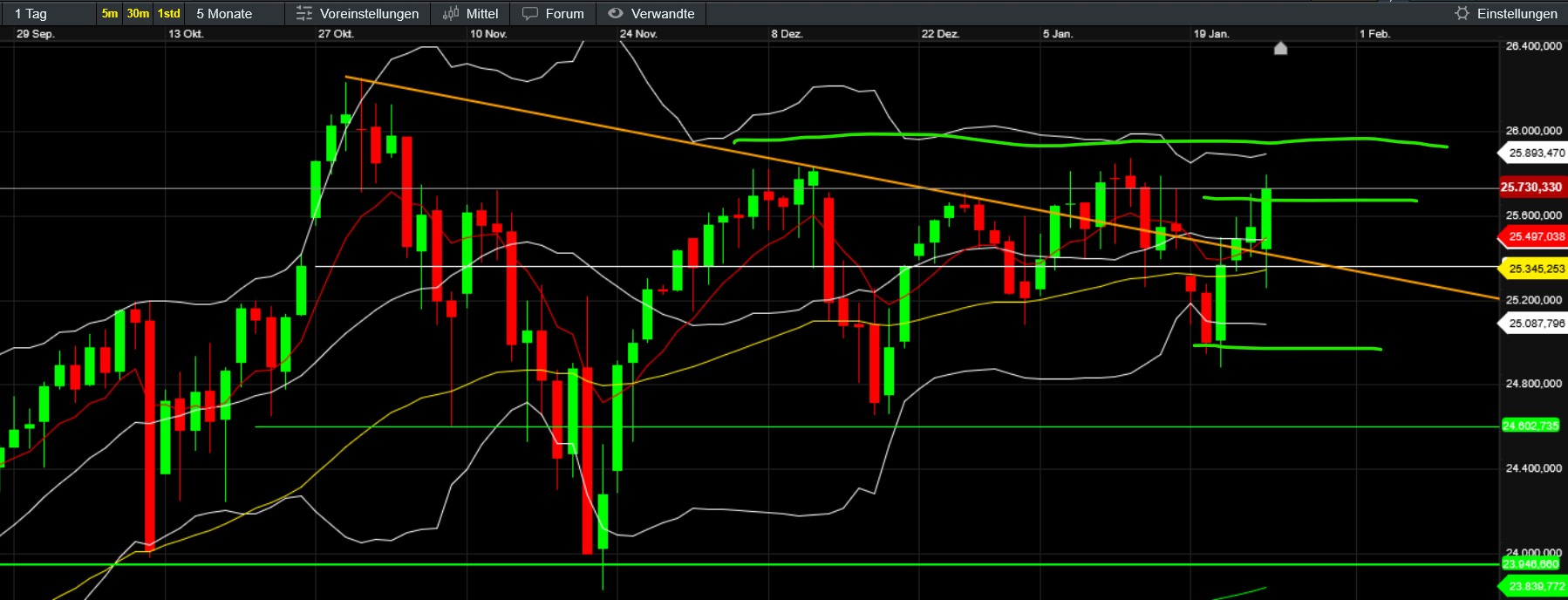The width and height of the screenshot is (1568, 600).
Task: Click the 25.893,470 upper band price tag
Action: (x=1536, y=153)
